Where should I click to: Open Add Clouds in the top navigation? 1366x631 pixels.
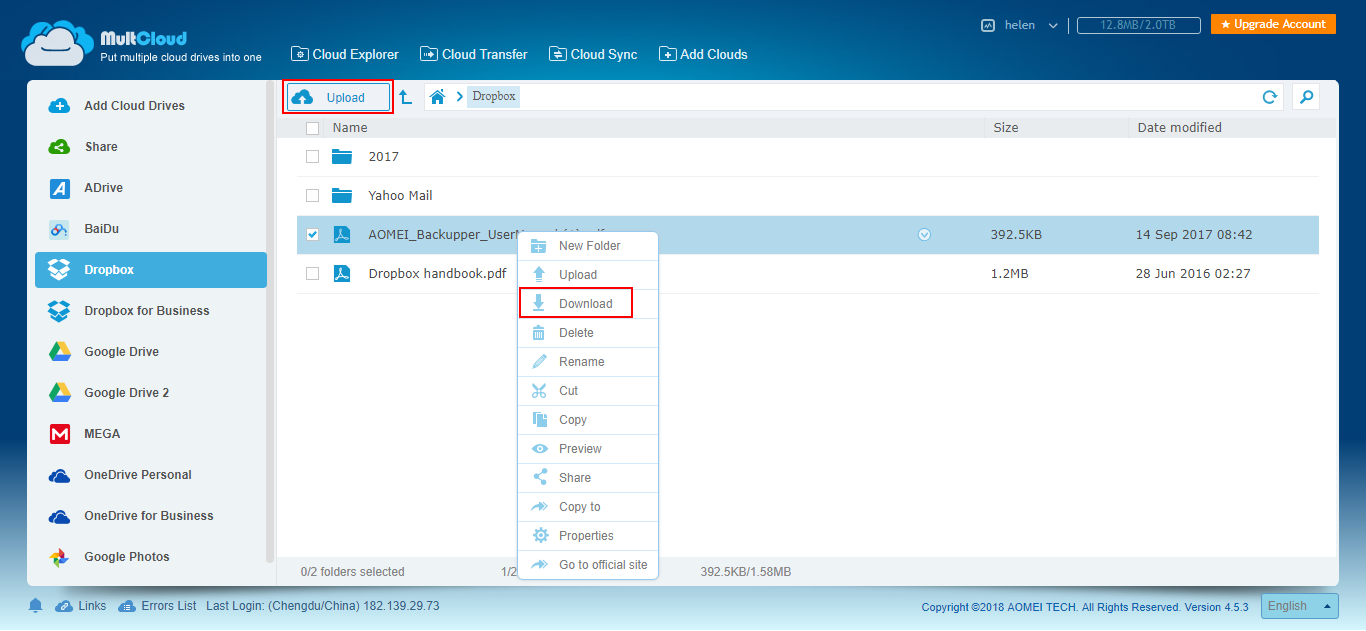pyautogui.click(x=703, y=54)
